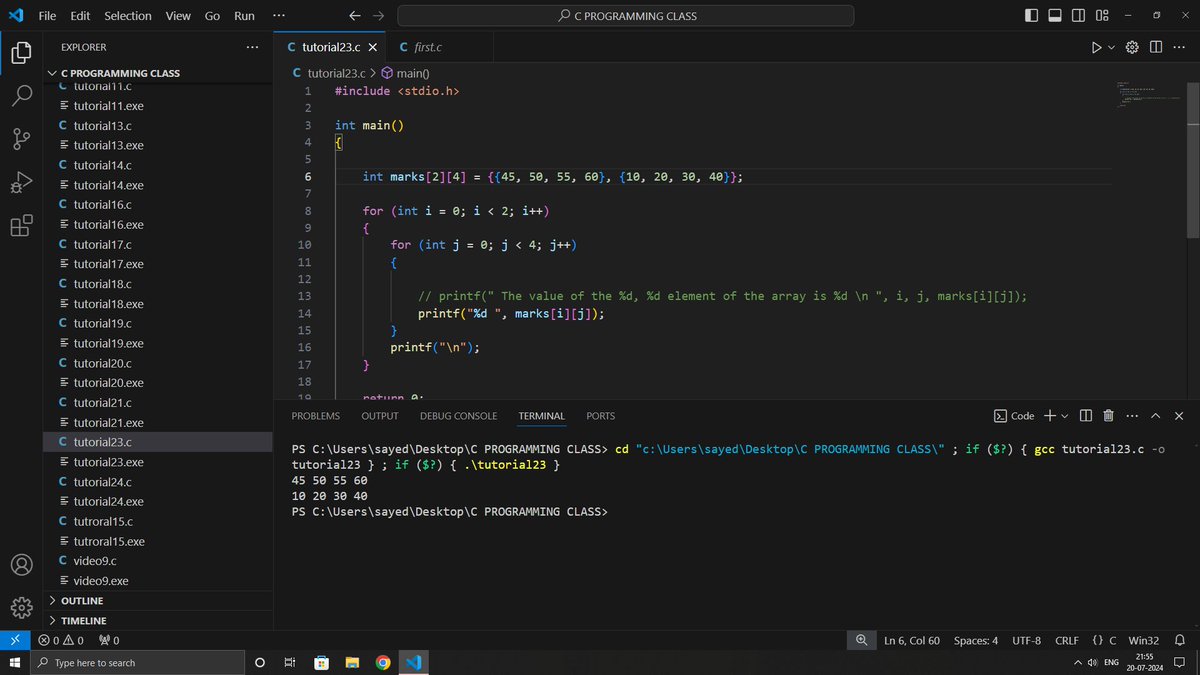1200x675 pixels.
Task: Open the PORTS panel tab
Action: 601,416
